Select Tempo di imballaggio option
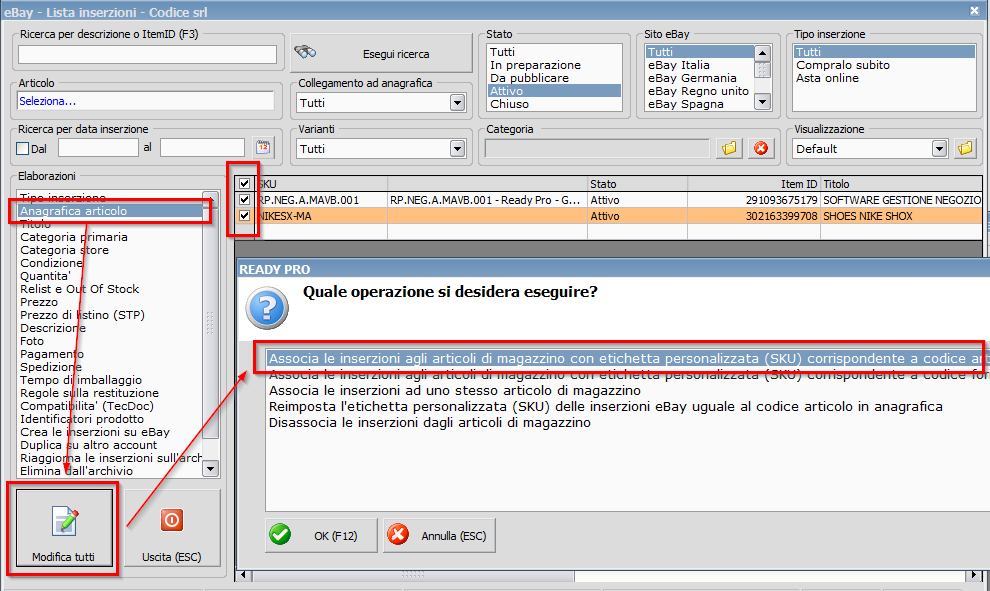The width and height of the screenshot is (990, 591). [110, 380]
